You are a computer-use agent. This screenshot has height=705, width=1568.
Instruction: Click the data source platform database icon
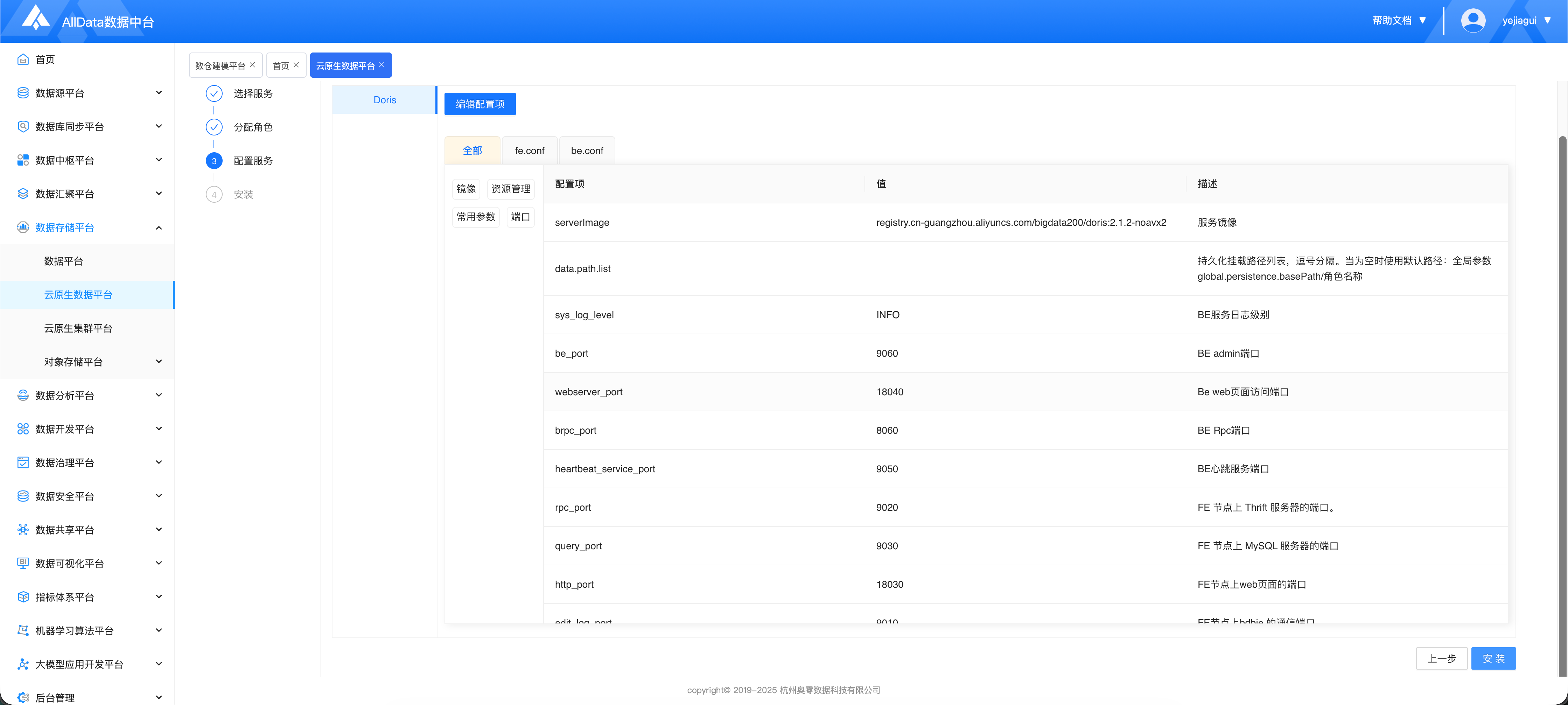tap(23, 92)
